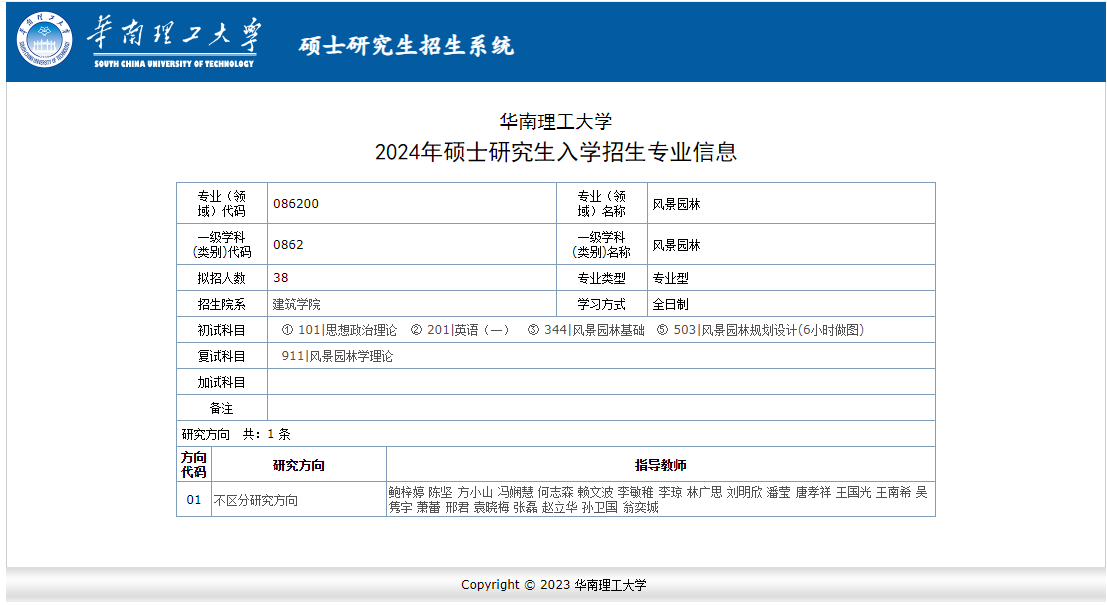Click advisor name 刘明欣
The image size is (1107, 605).
744,492
